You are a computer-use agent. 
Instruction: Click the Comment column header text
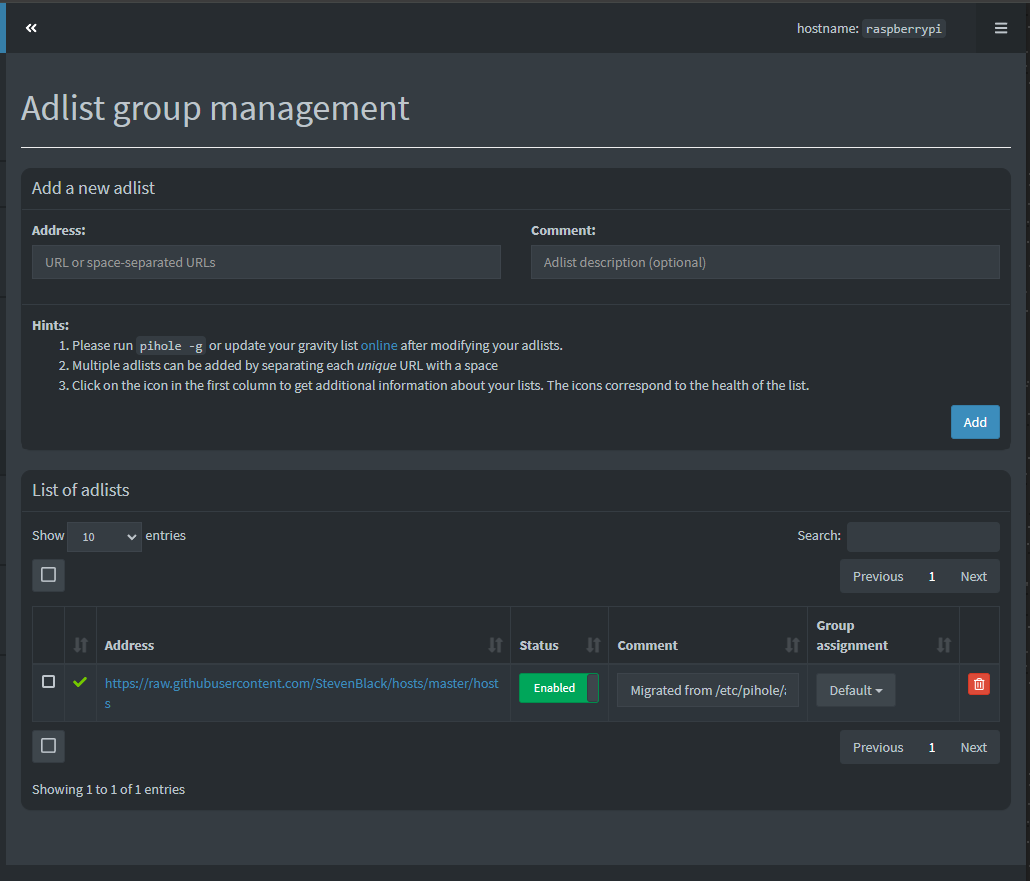647,645
